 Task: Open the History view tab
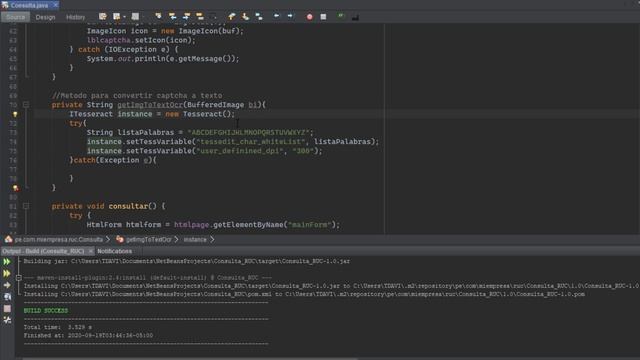tap(76, 17)
